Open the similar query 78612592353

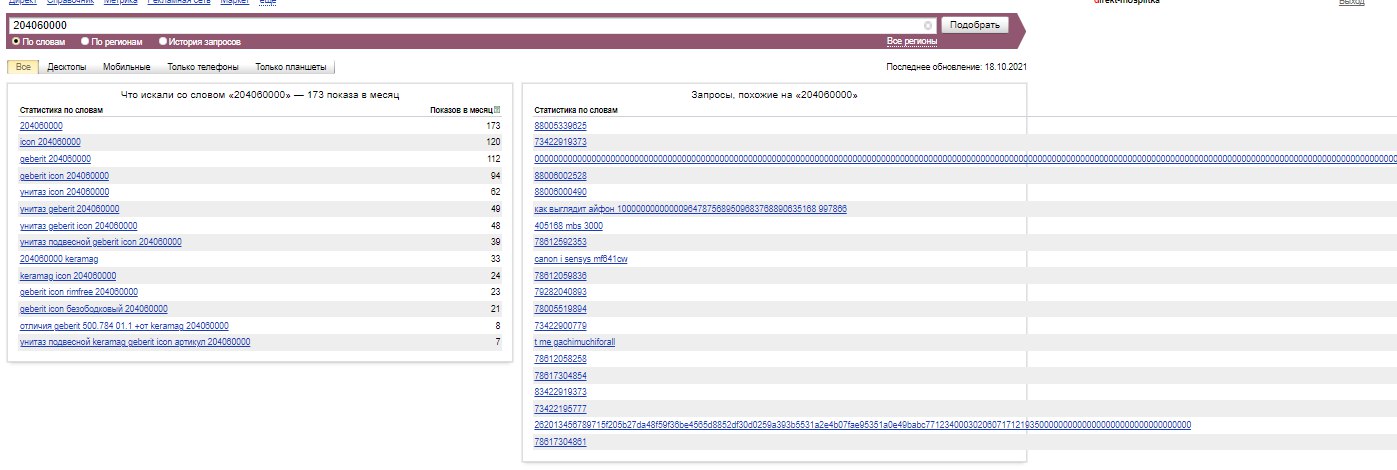561,242
